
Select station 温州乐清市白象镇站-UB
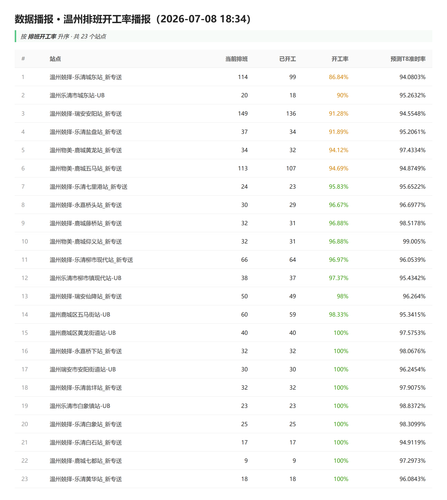80,406
